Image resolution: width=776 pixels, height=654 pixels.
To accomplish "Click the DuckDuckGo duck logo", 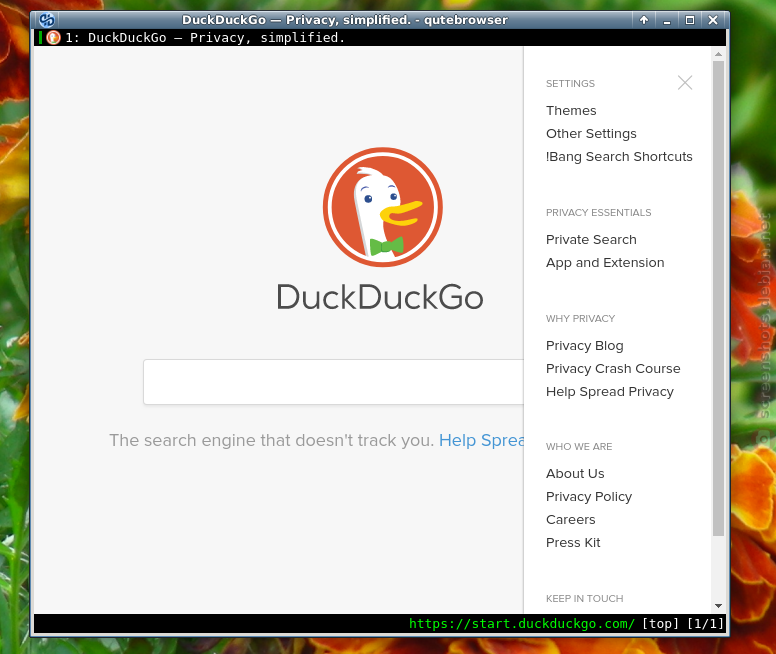I will tap(383, 207).
